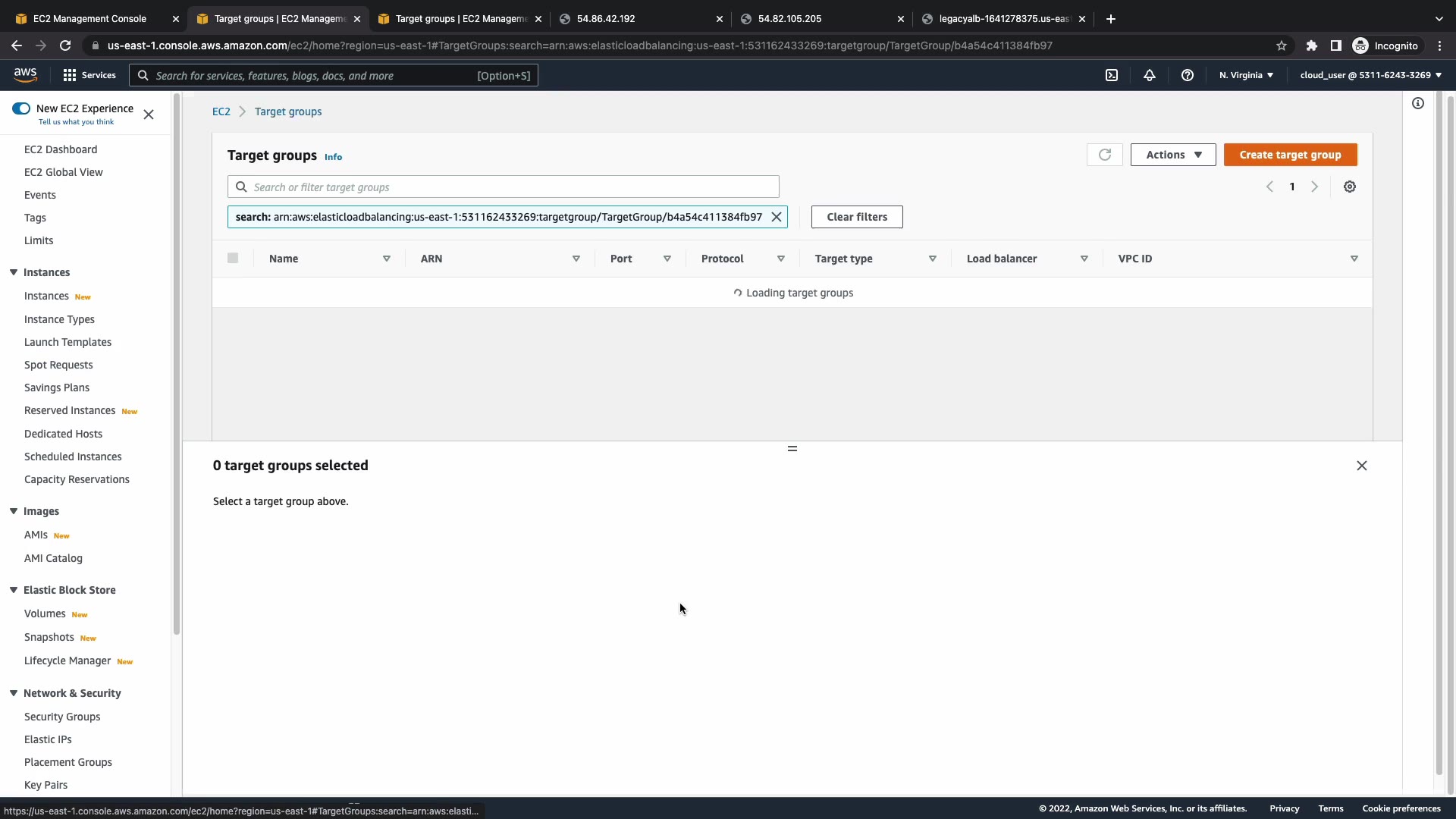Open the Services grid menu
The height and width of the screenshot is (819, 1456).
89,75
